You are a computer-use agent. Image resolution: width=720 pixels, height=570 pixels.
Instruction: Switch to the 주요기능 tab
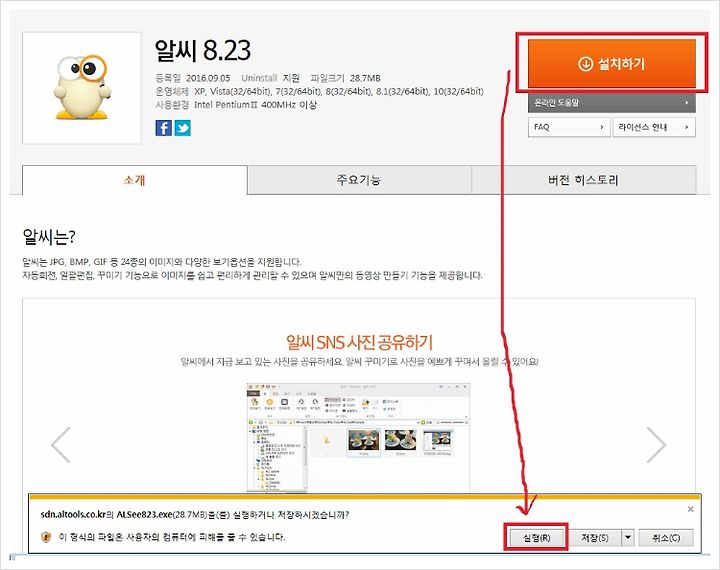click(x=359, y=180)
